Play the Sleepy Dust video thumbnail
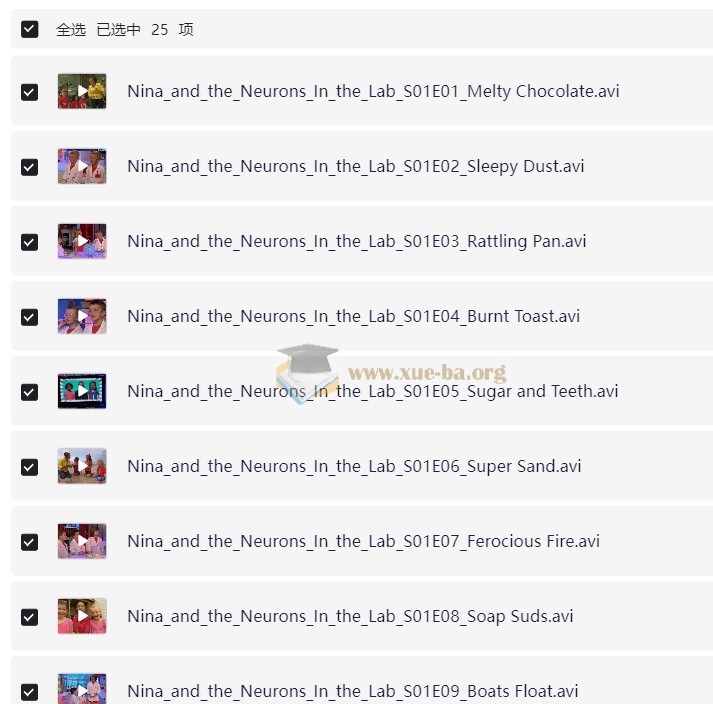The height and width of the screenshot is (704, 713). pos(82,166)
